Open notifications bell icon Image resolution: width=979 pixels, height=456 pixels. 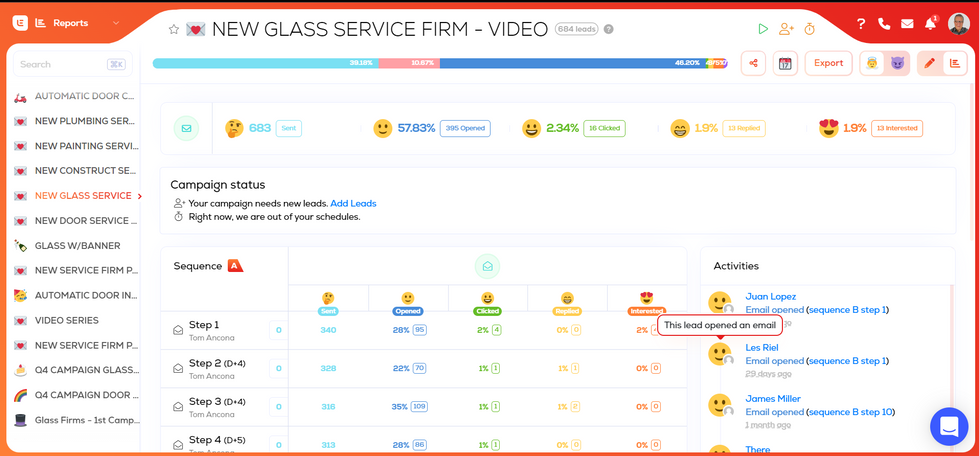930,24
